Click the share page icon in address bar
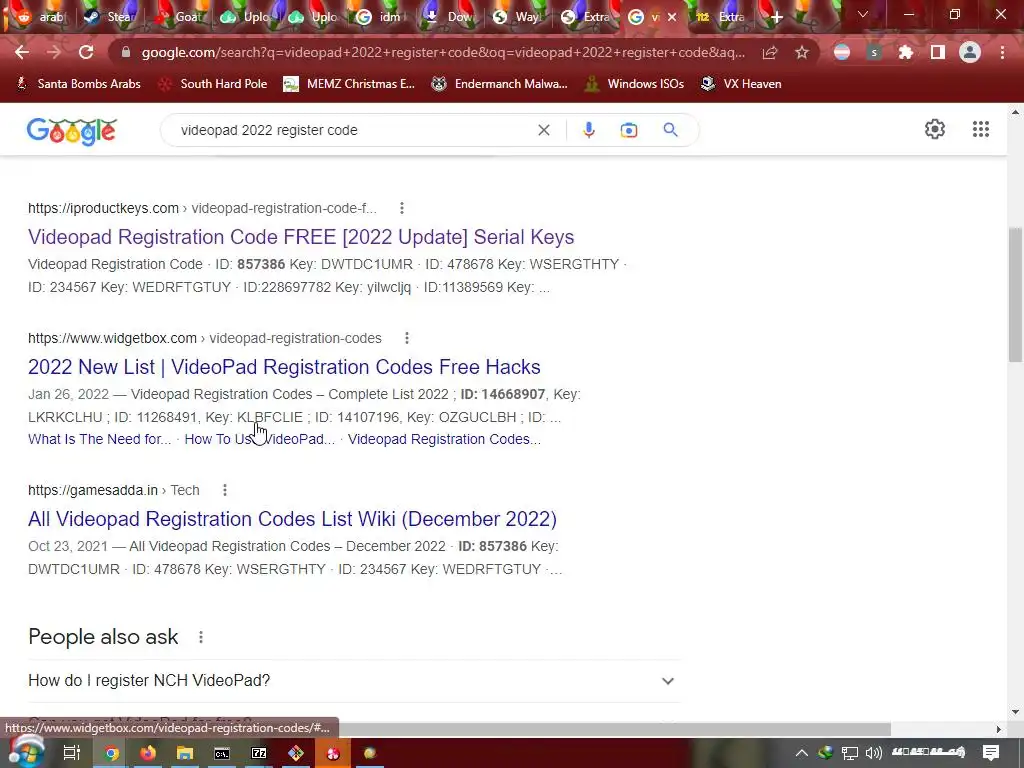 (769, 53)
